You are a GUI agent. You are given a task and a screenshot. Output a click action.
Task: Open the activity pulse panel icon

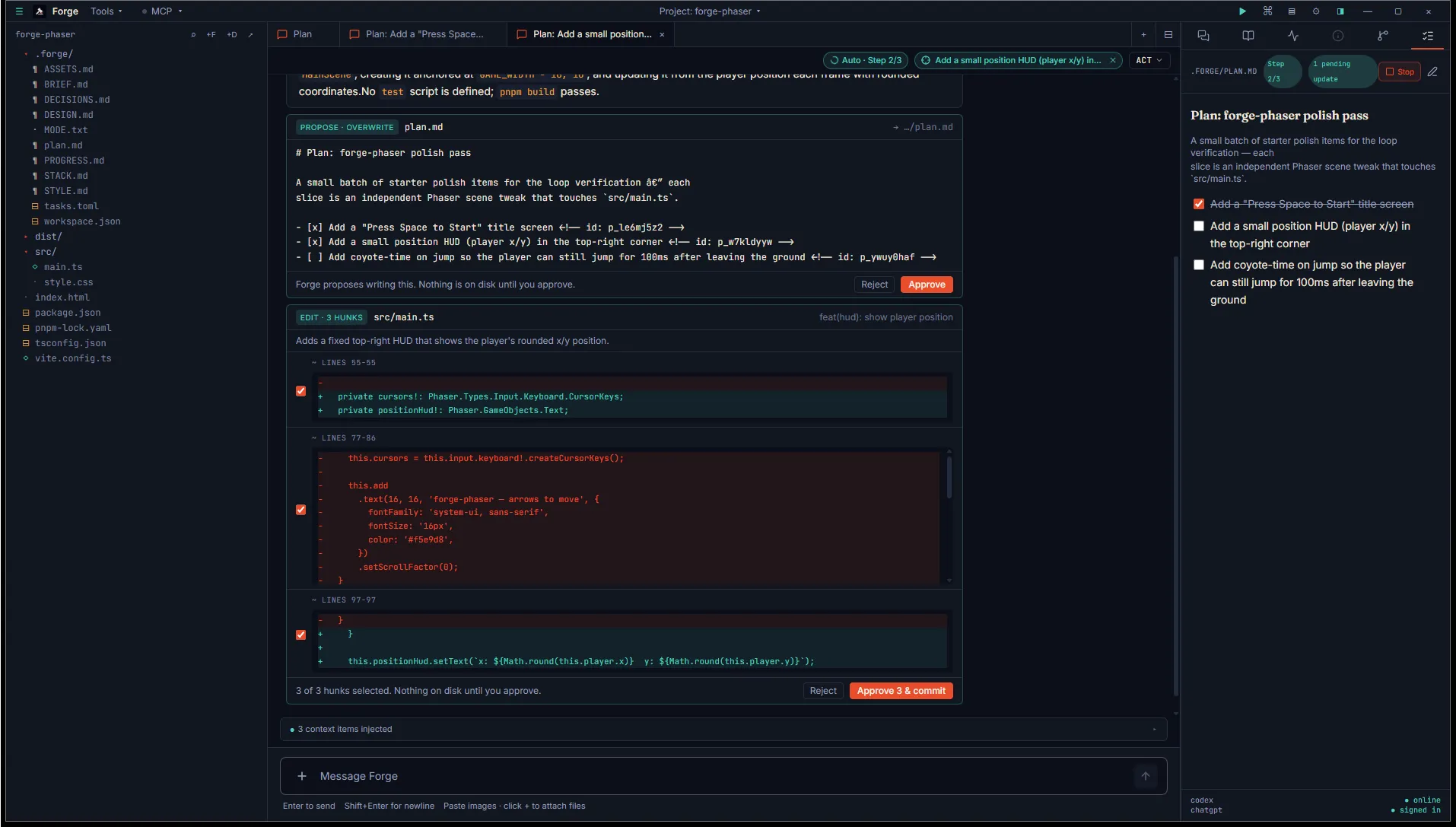tap(1293, 36)
